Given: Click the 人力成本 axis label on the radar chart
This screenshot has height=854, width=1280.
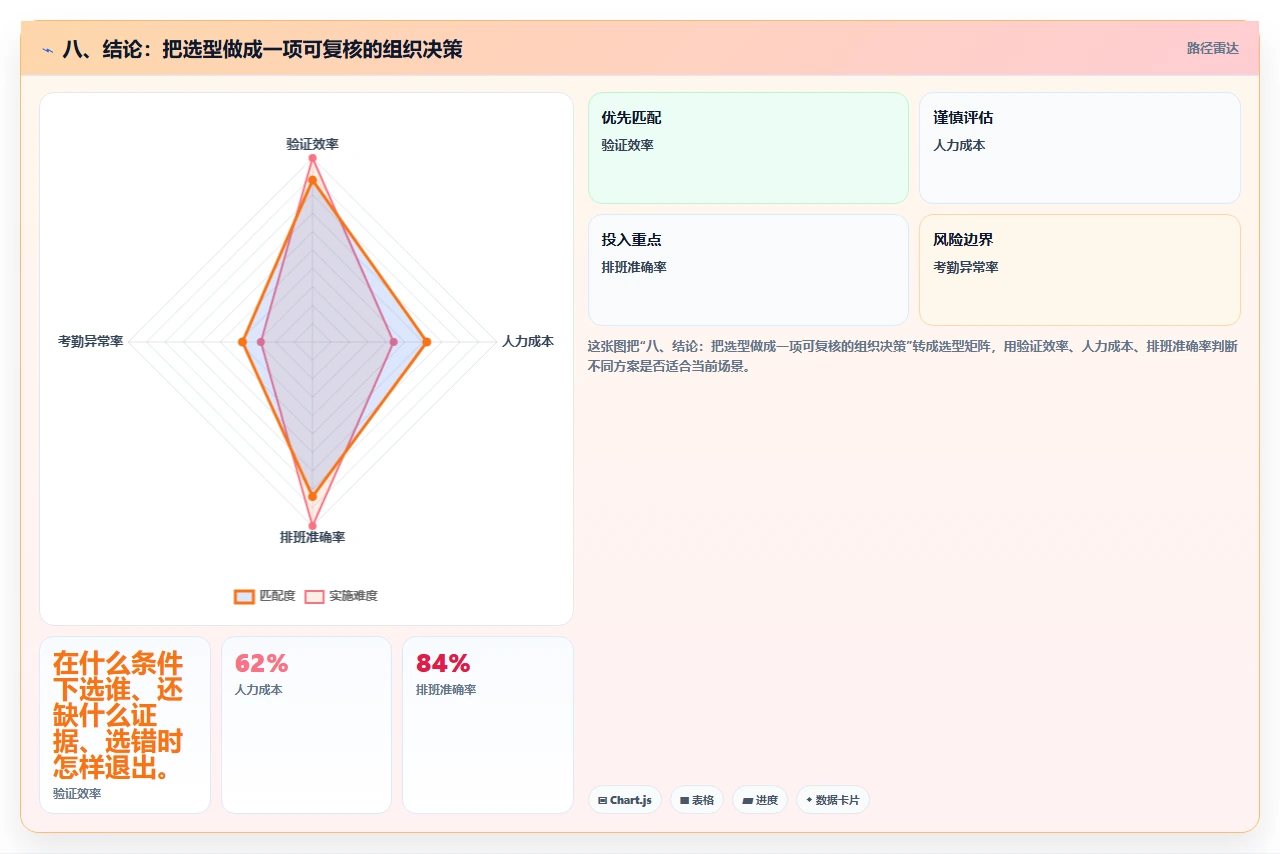Looking at the screenshot, I should [527, 341].
